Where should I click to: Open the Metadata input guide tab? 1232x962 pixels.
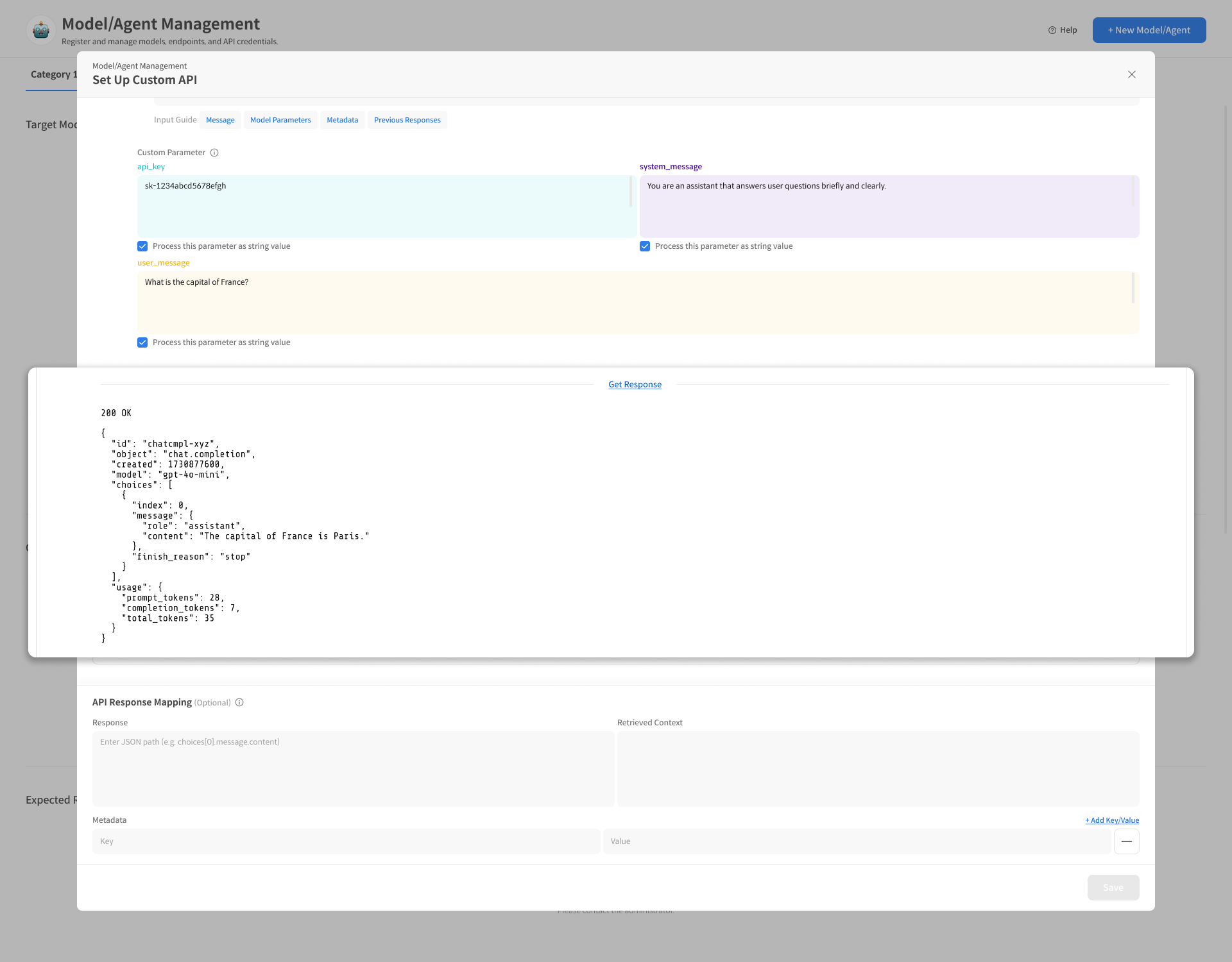tap(342, 120)
